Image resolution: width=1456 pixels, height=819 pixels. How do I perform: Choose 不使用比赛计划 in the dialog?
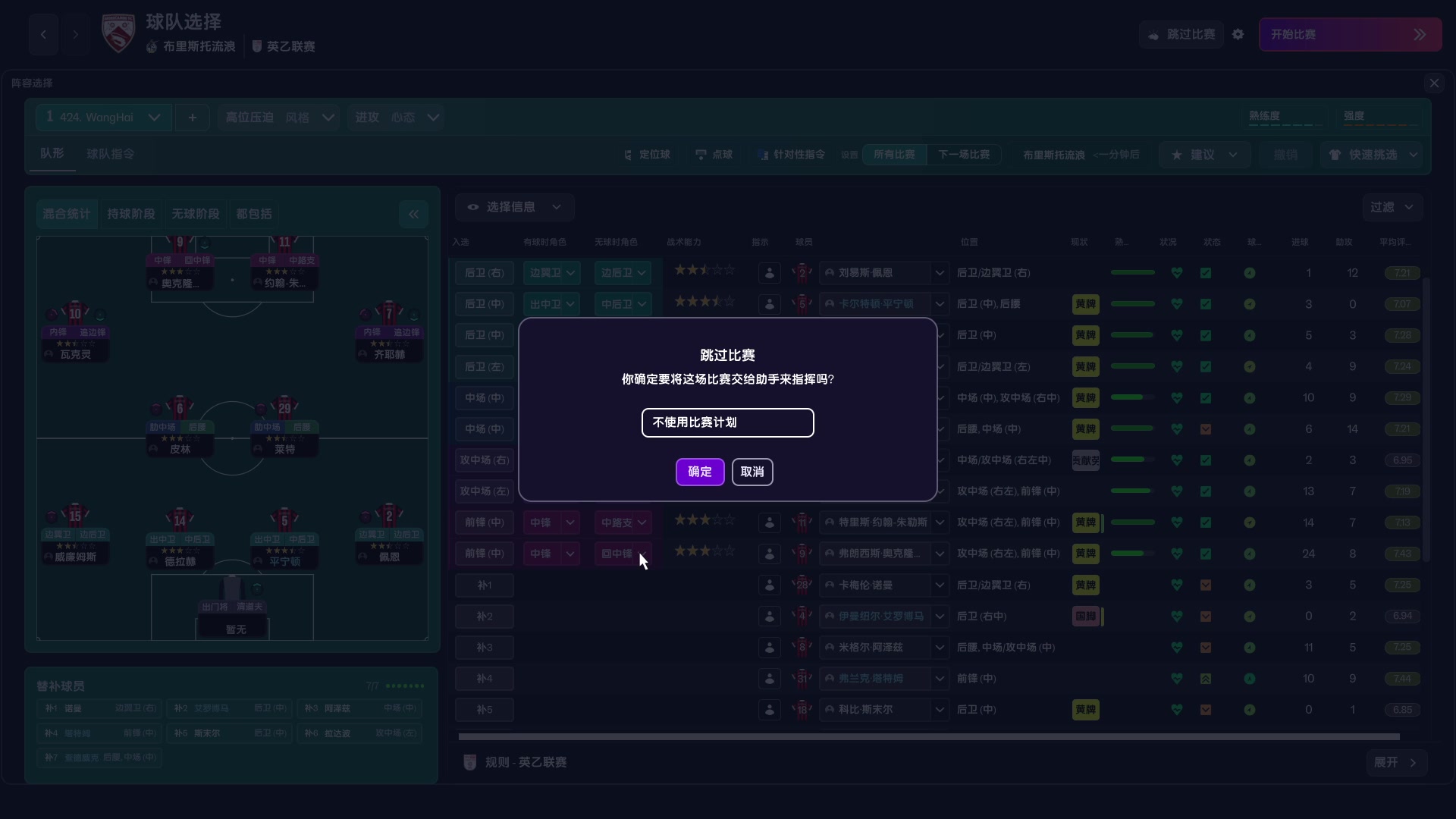726,422
